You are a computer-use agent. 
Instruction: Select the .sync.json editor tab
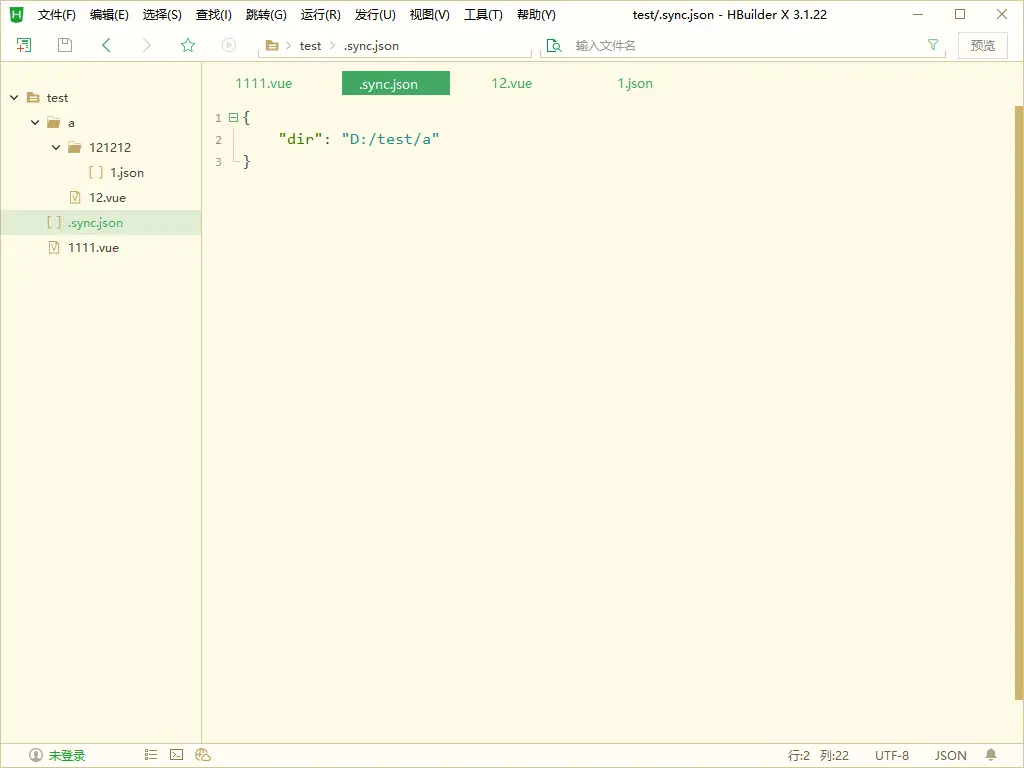coord(396,84)
